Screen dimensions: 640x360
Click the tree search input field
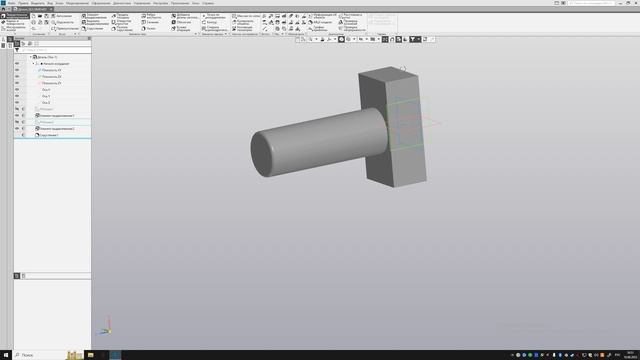(x=56, y=50)
